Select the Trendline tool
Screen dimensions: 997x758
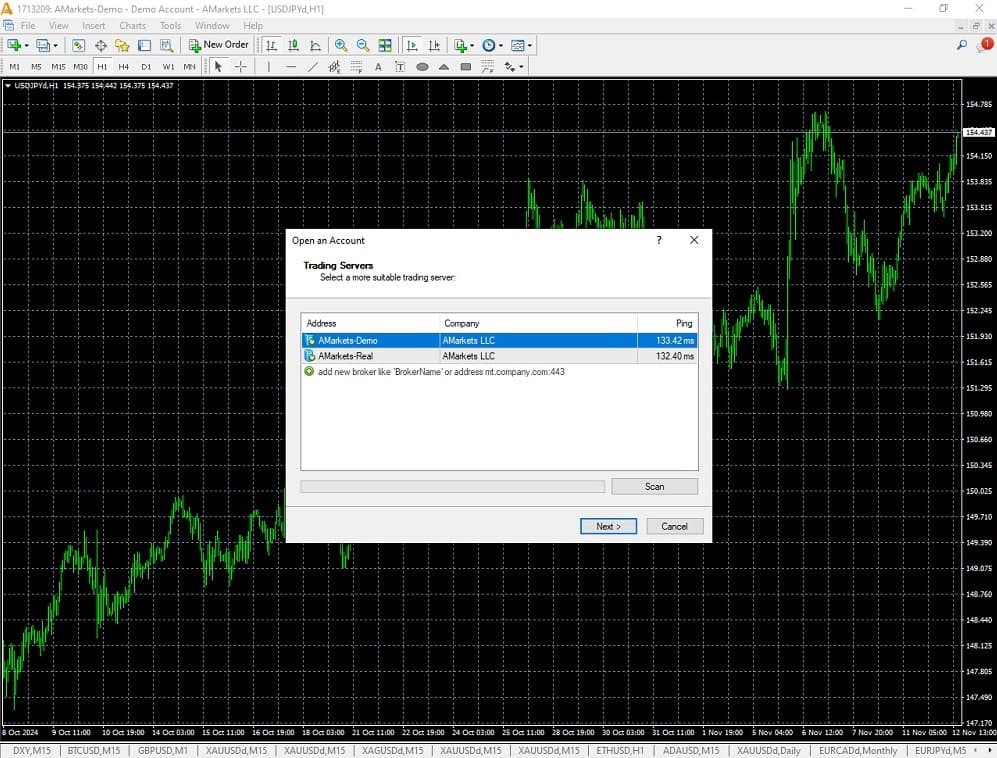(x=313, y=67)
